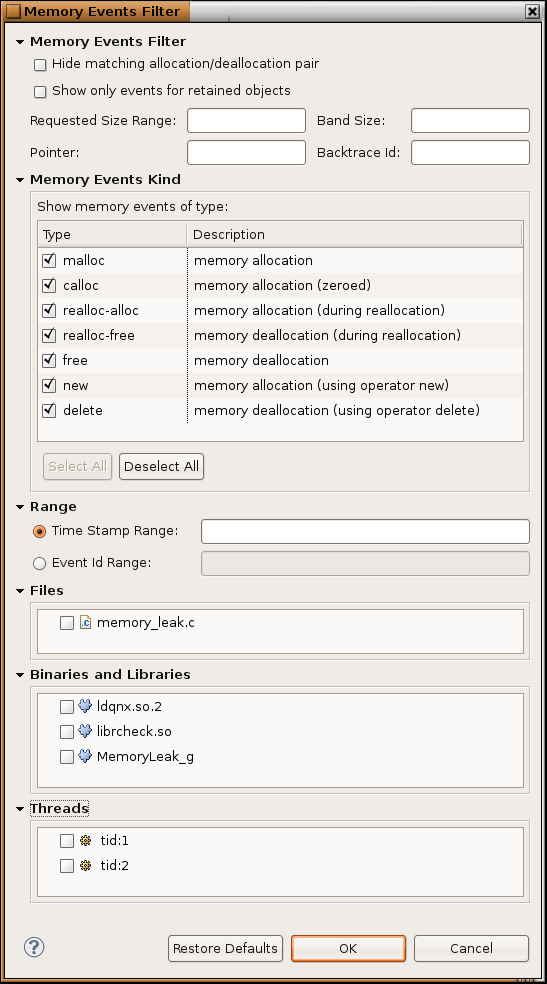
Task: Uncheck the free event type
Action: (49, 360)
